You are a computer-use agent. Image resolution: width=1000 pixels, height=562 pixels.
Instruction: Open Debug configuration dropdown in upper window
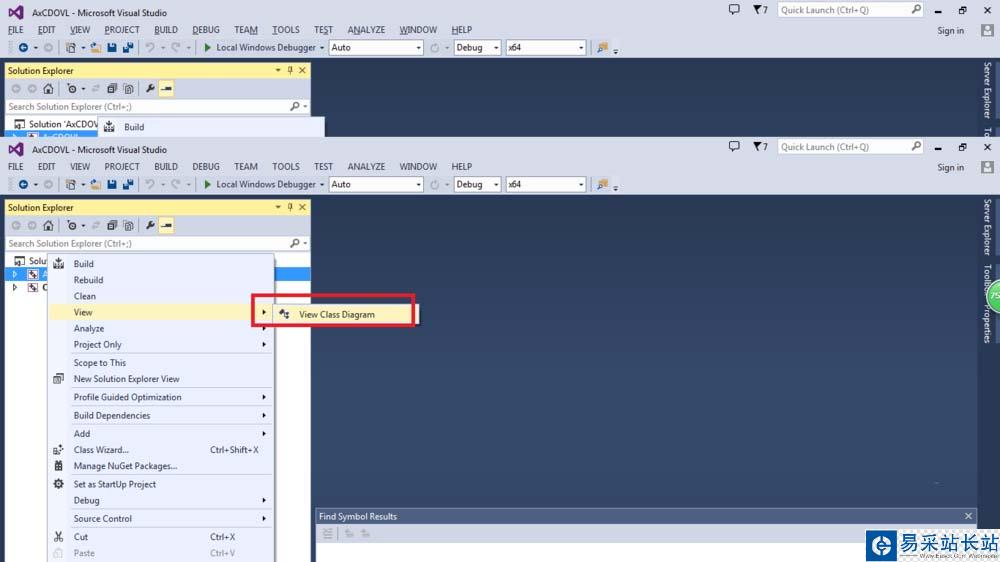pos(477,47)
